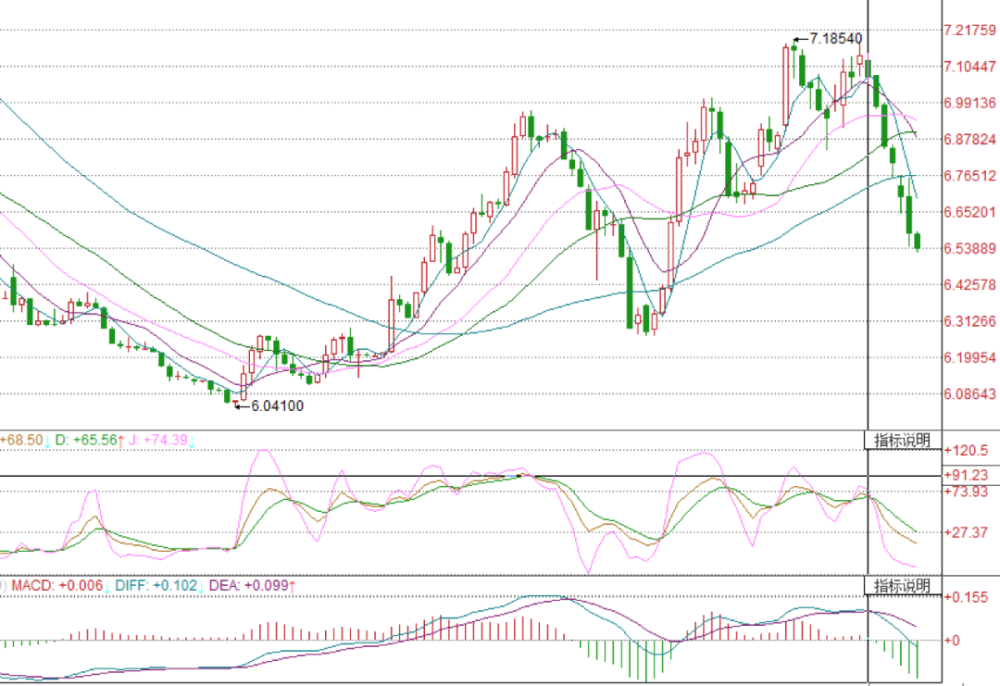Click the KDJ panel's 指标说明 button
The height and width of the screenshot is (686, 1000).
coord(902,440)
